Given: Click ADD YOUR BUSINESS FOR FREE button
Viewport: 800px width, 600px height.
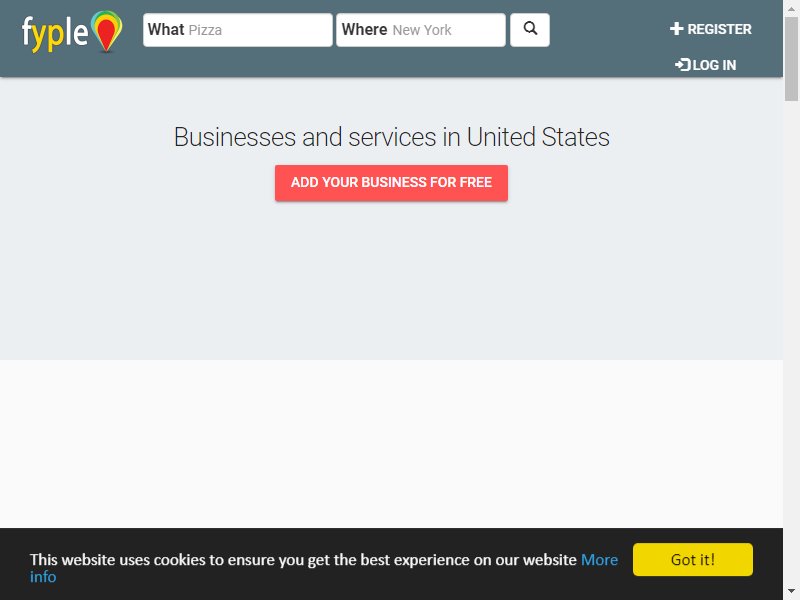Looking at the screenshot, I should tap(391, 183).
